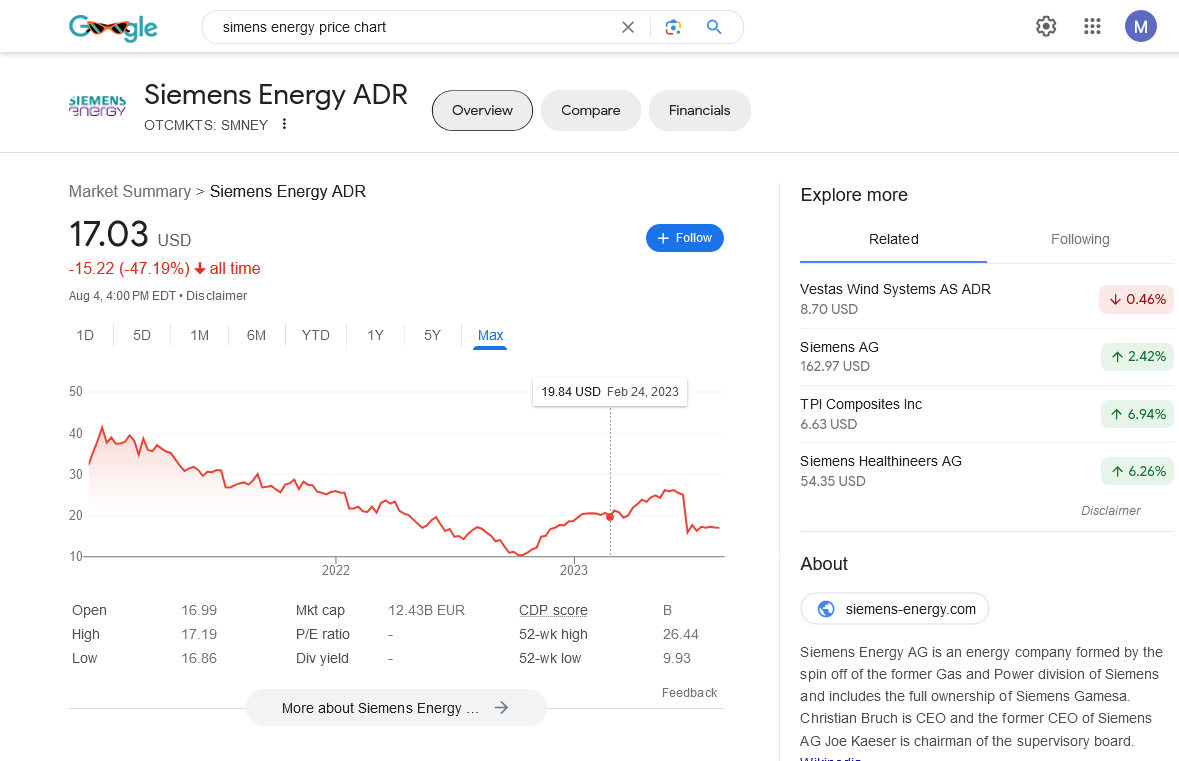Click the 6.94% up change badge

pyautogui.click(x=1137, y=414)
